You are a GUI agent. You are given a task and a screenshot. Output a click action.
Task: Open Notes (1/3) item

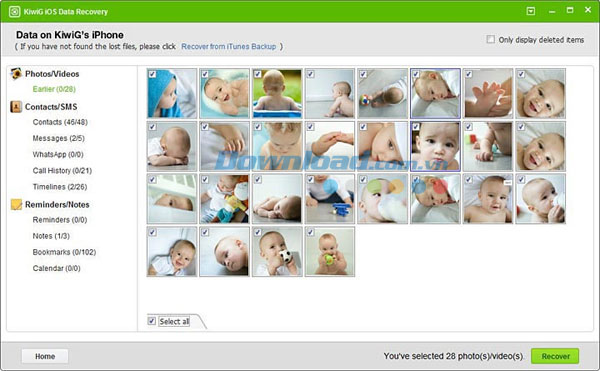51,236
